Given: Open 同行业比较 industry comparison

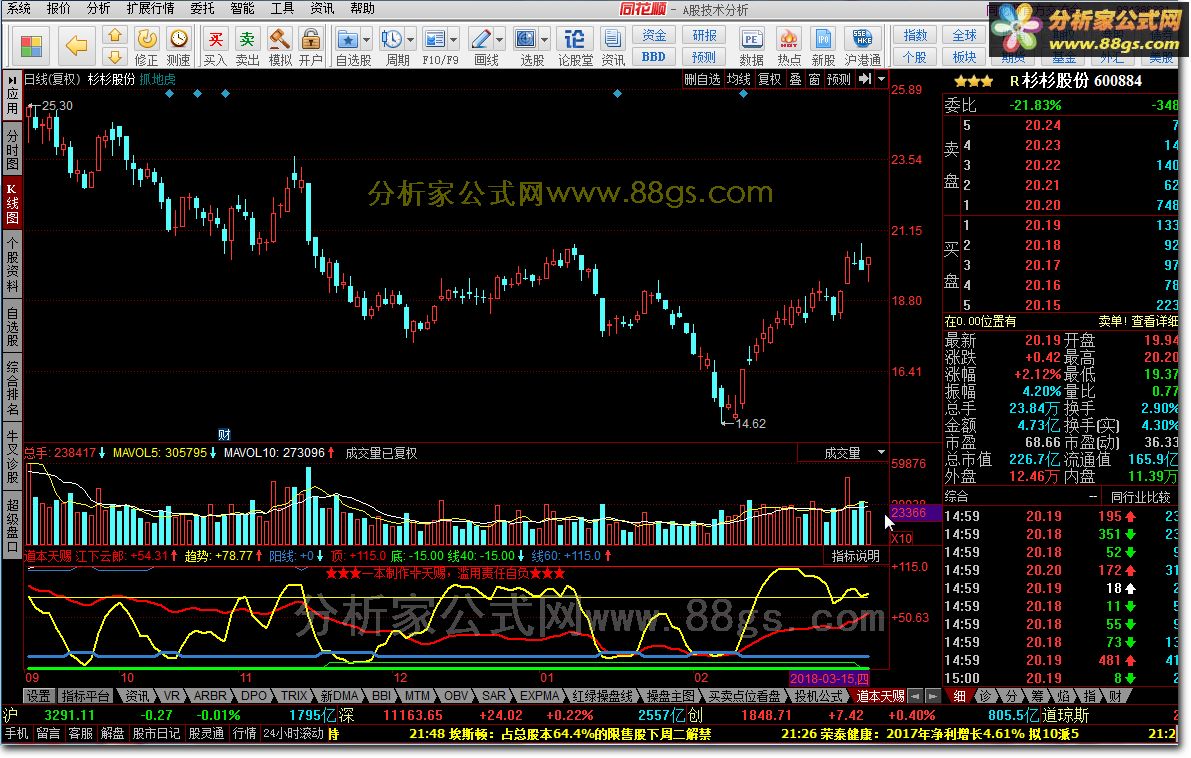Looking at the screenshot, I should 1140,497.
